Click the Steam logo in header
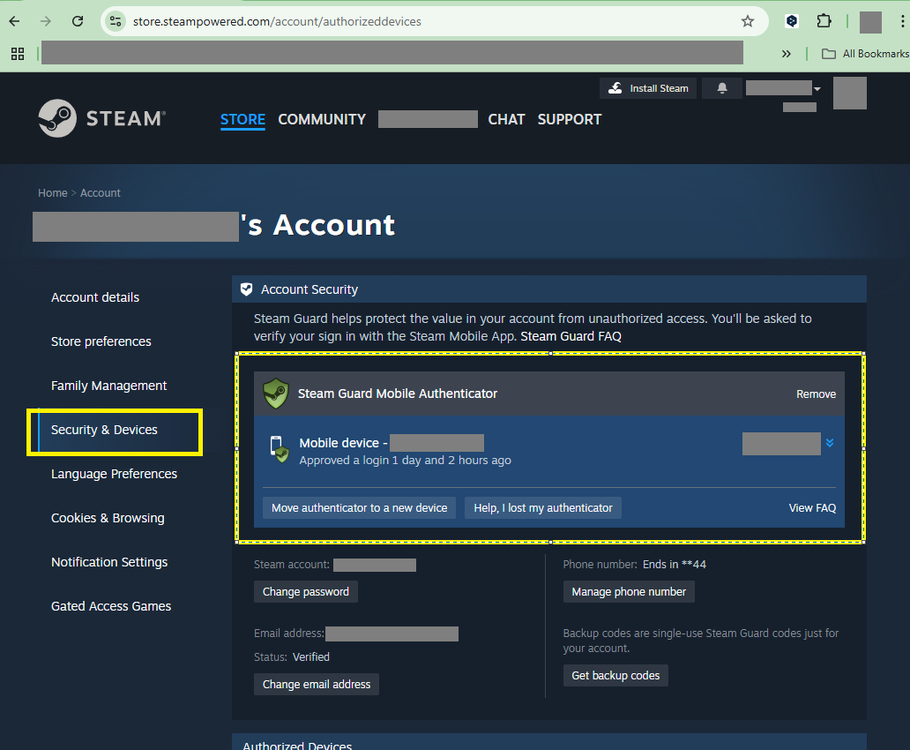Viewport: 910px width, 750px height. (102, 118)
